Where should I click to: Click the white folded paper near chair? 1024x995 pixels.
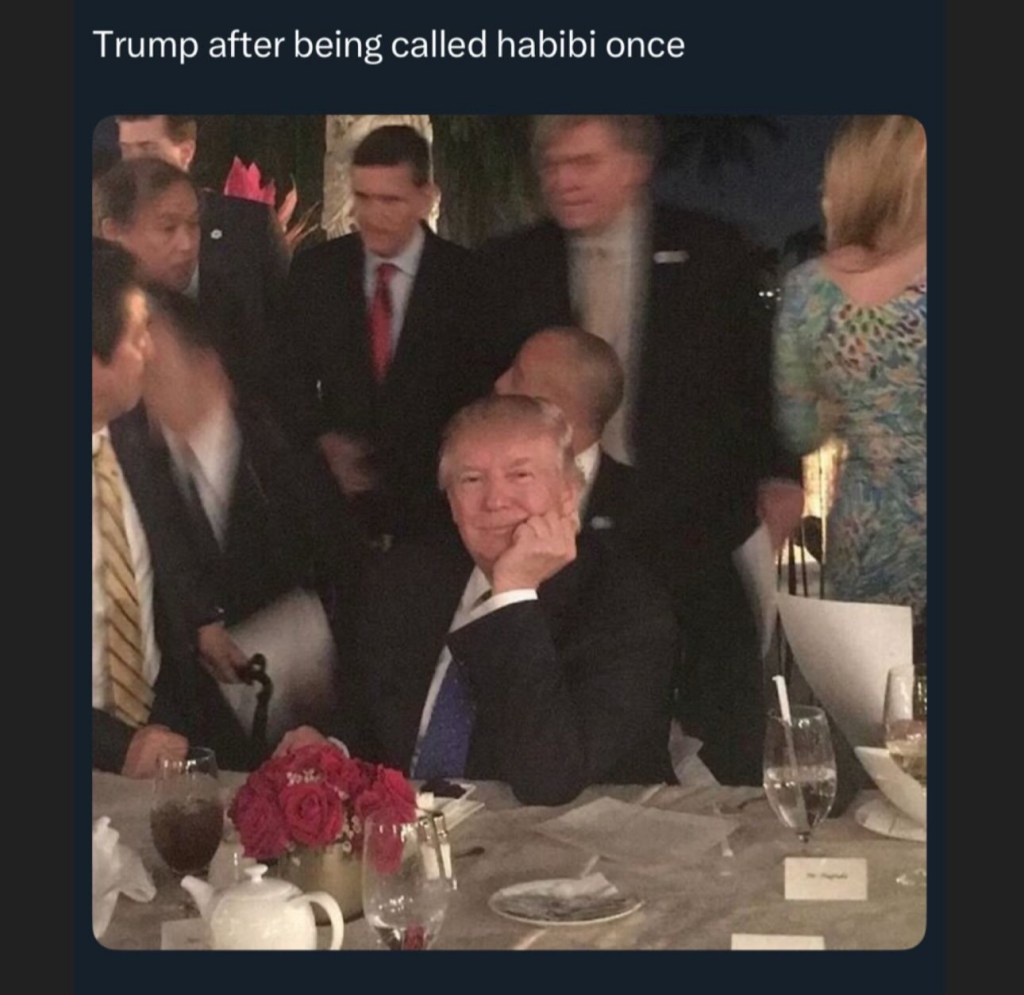pyautogui.click(x=844, y=659)
